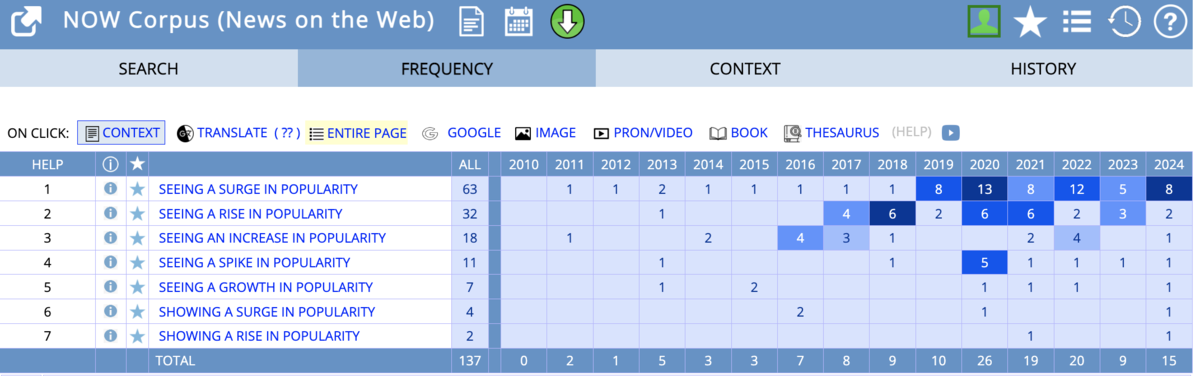
Task: Click the green download arrow icon
Action: (x=567, y=22)
